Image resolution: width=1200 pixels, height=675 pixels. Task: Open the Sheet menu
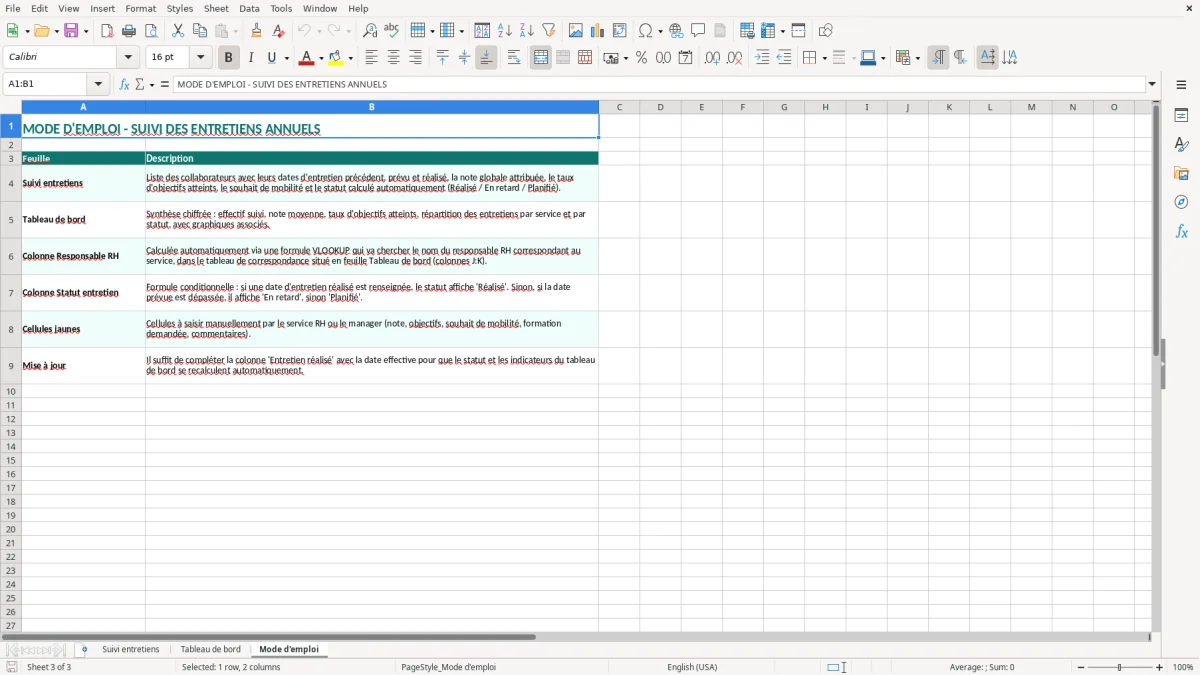[216, 8]
